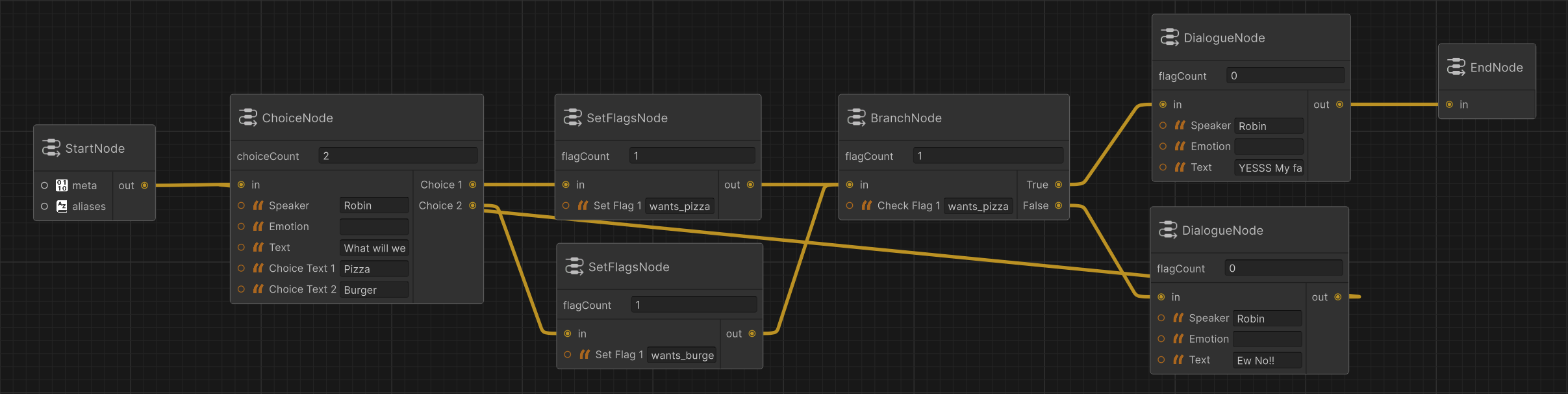
Task: Click the upper SetFlagsNode in port
Action: tap(566, 185)
